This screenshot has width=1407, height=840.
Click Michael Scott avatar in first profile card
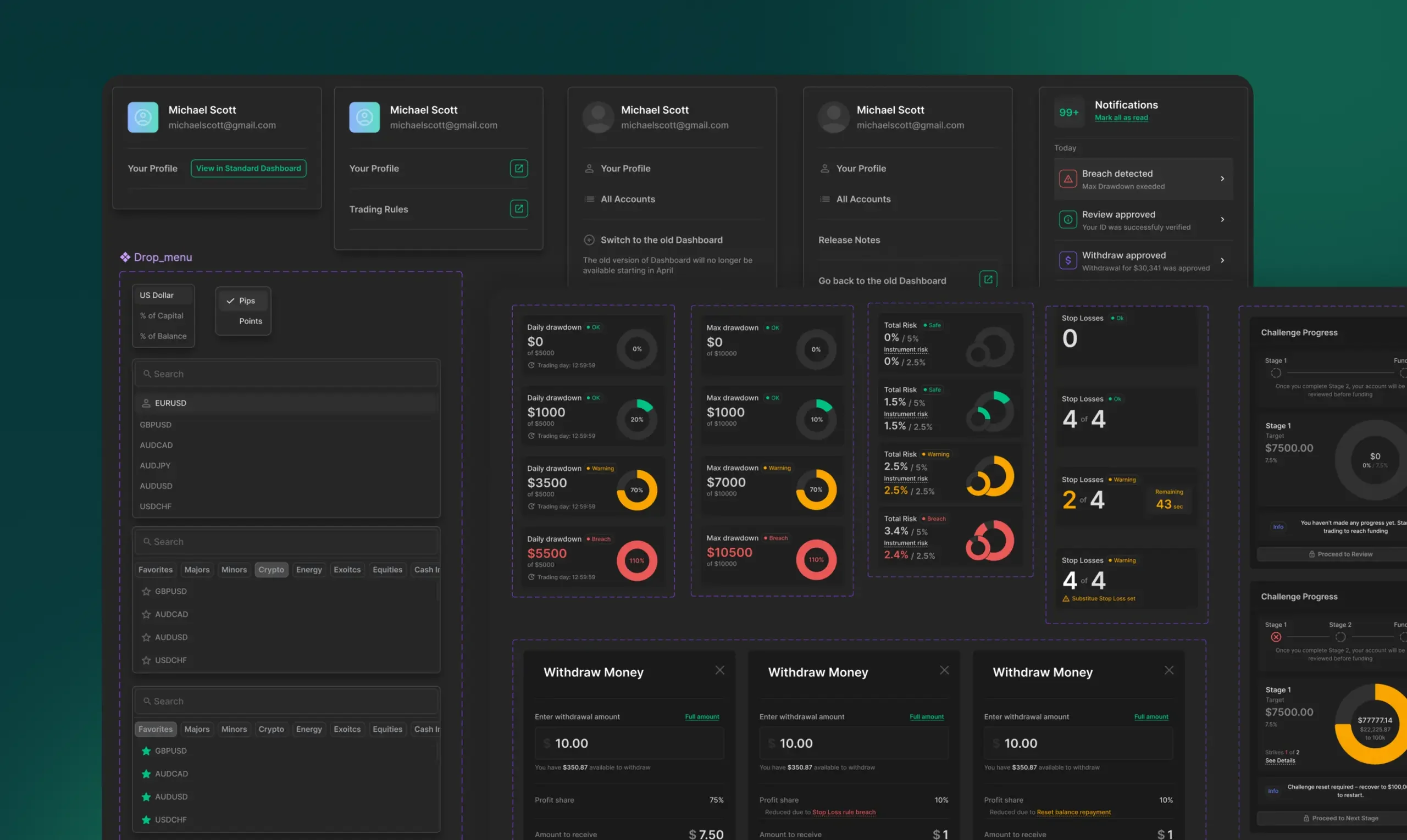(143, 117)
